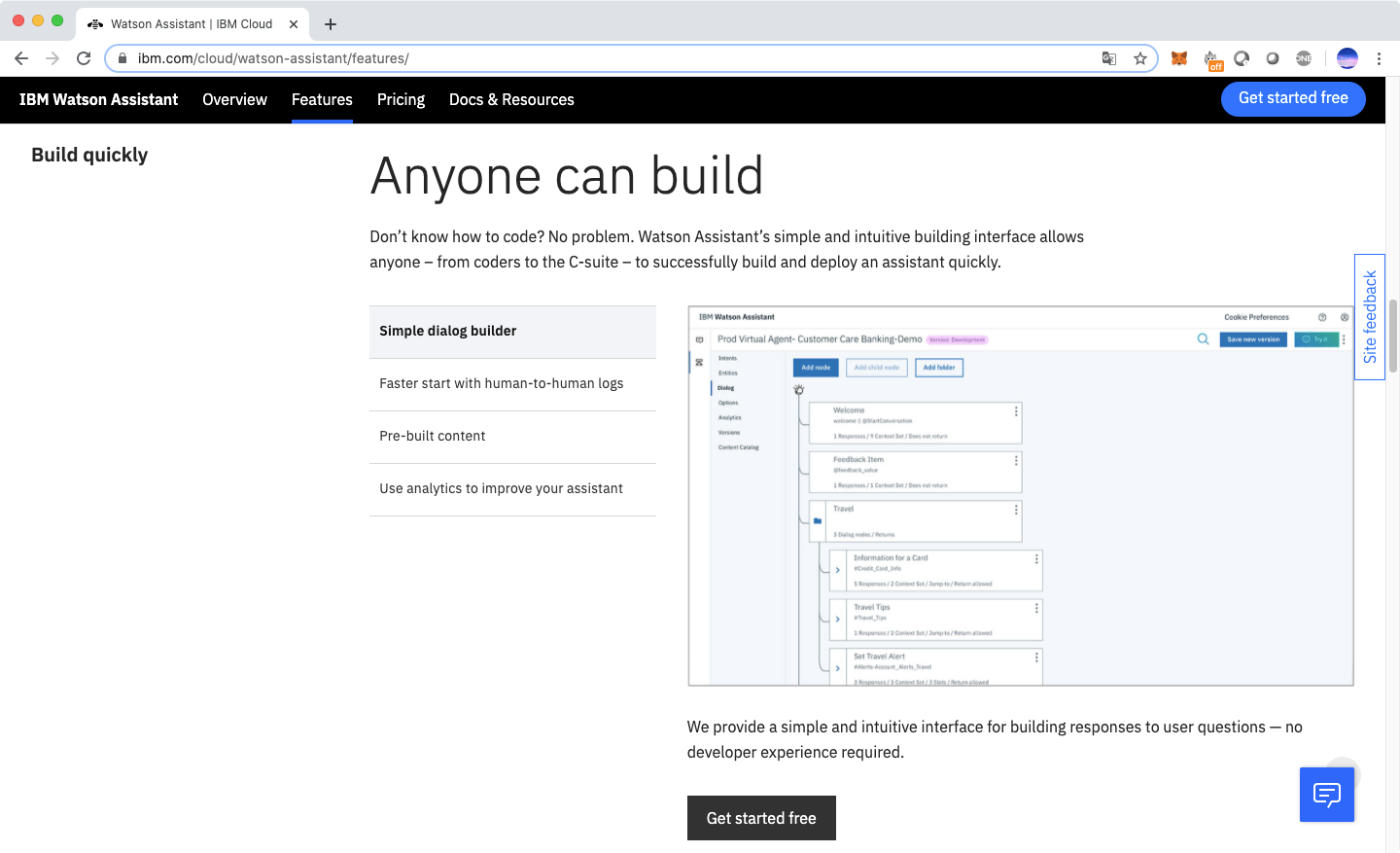Image resolution: width=1400 pixels, height=853 pixels.
Task: Open the chat widget button
Action: [1327, 795]
